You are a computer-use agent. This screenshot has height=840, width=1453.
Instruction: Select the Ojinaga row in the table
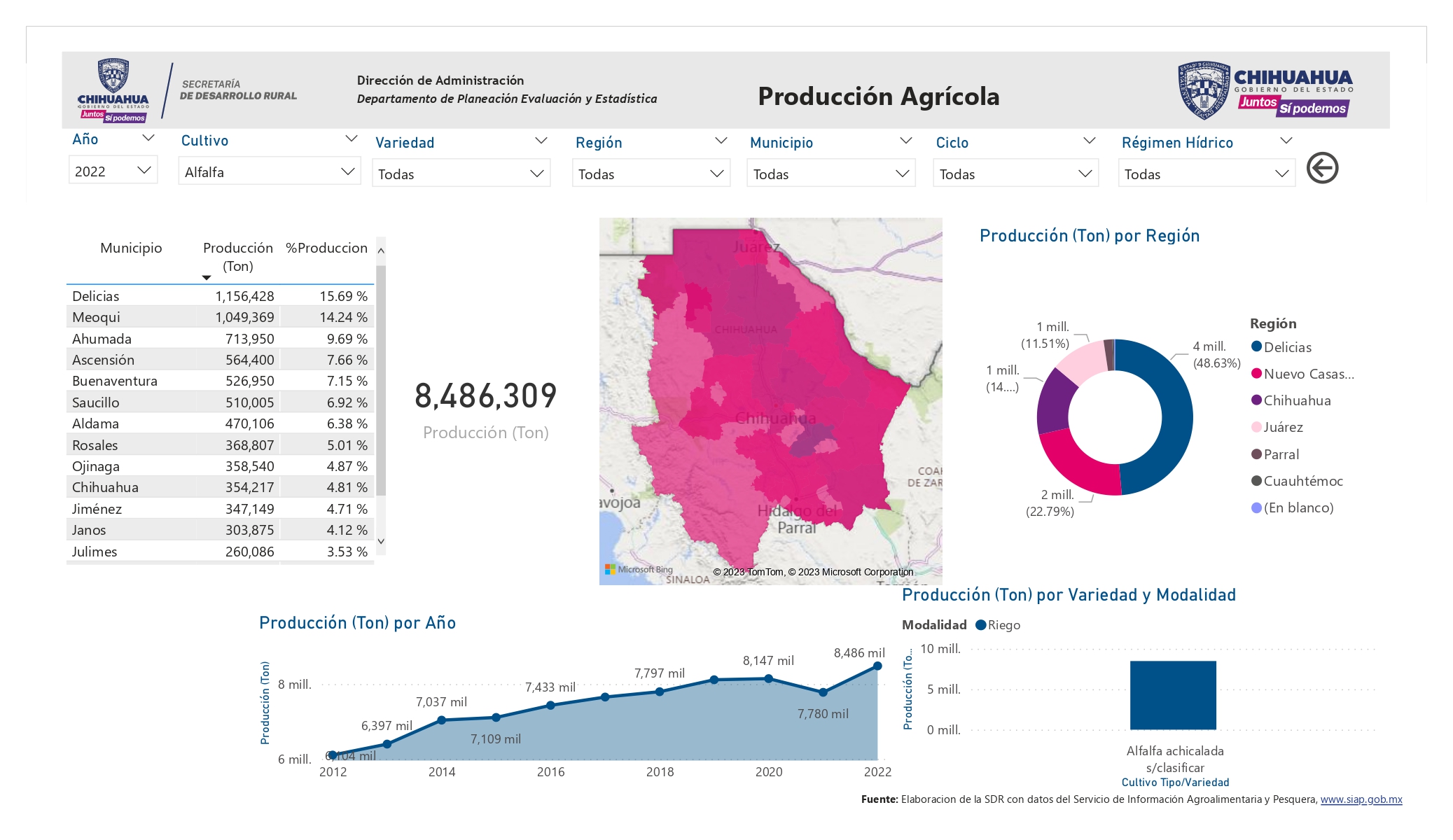(220, 466)
